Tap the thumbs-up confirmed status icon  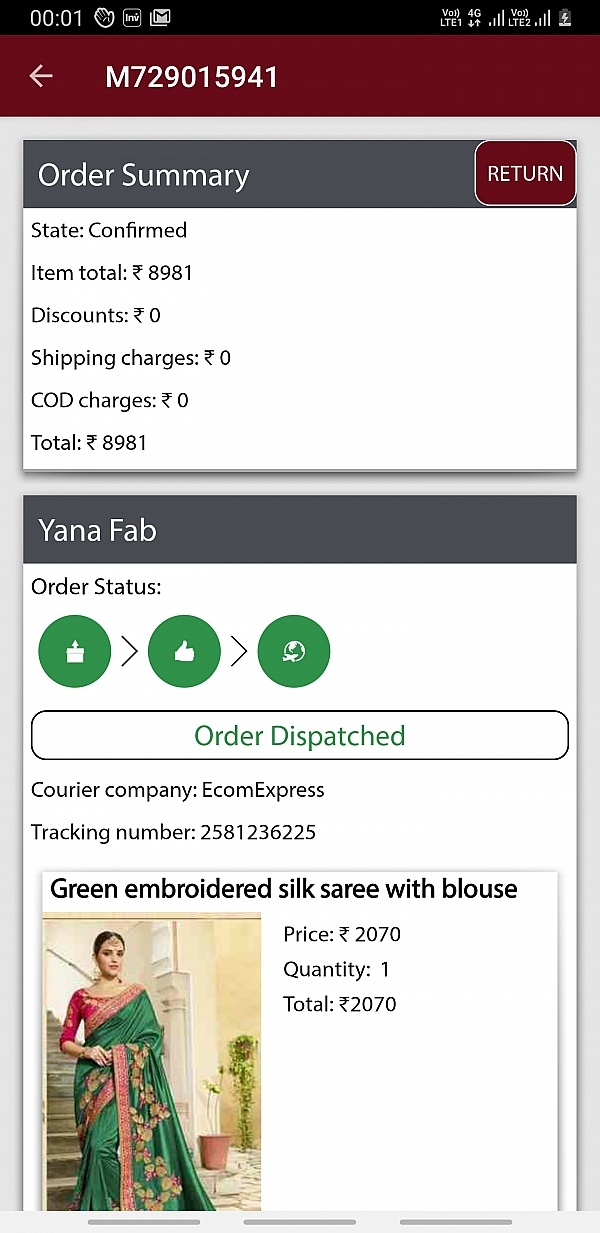pos(184,652)
